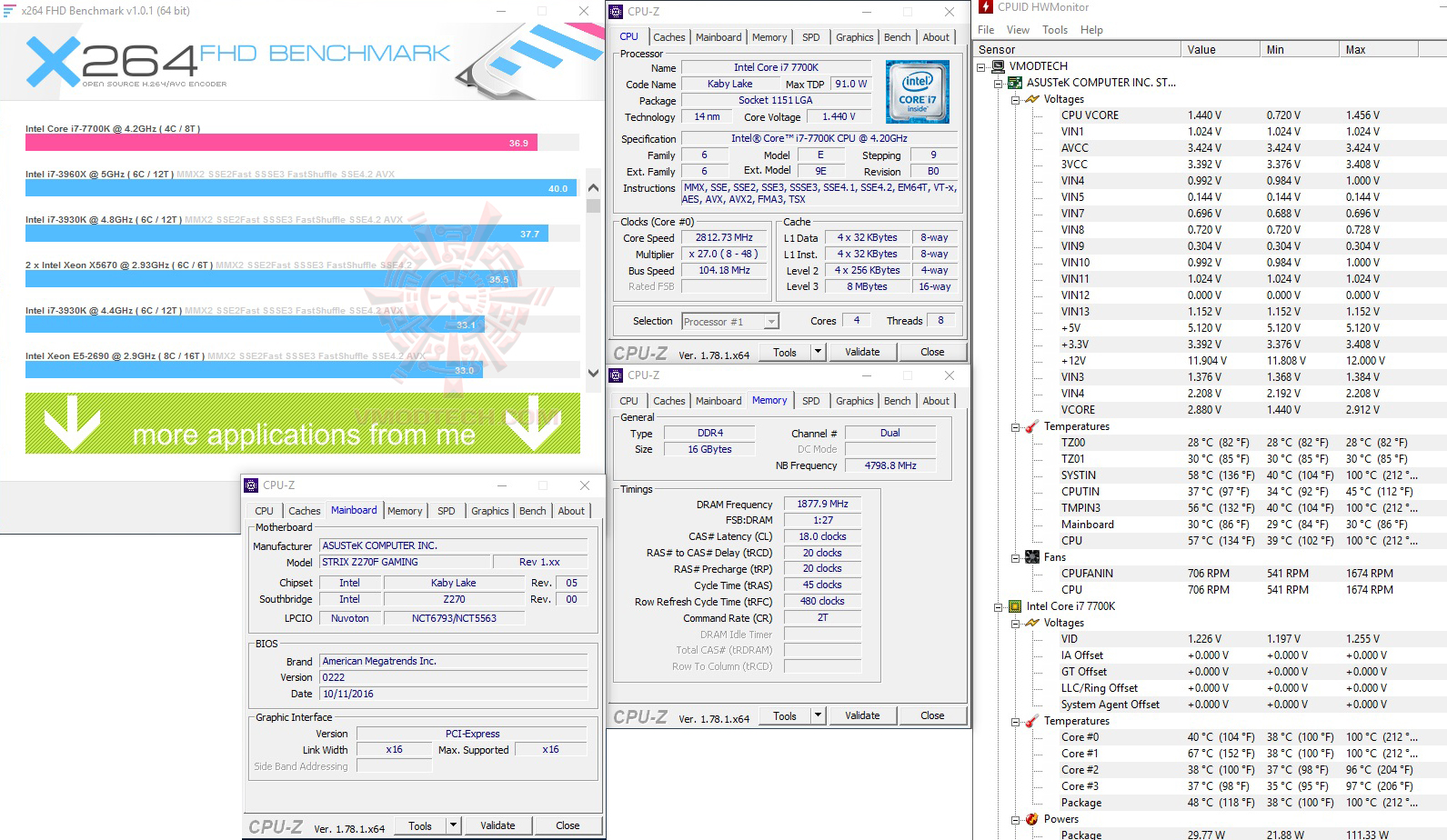Screen dimensions: 1447x840
Task: Click the blue Xeon E5-2690 33.0 result bar
Action: 254,370
